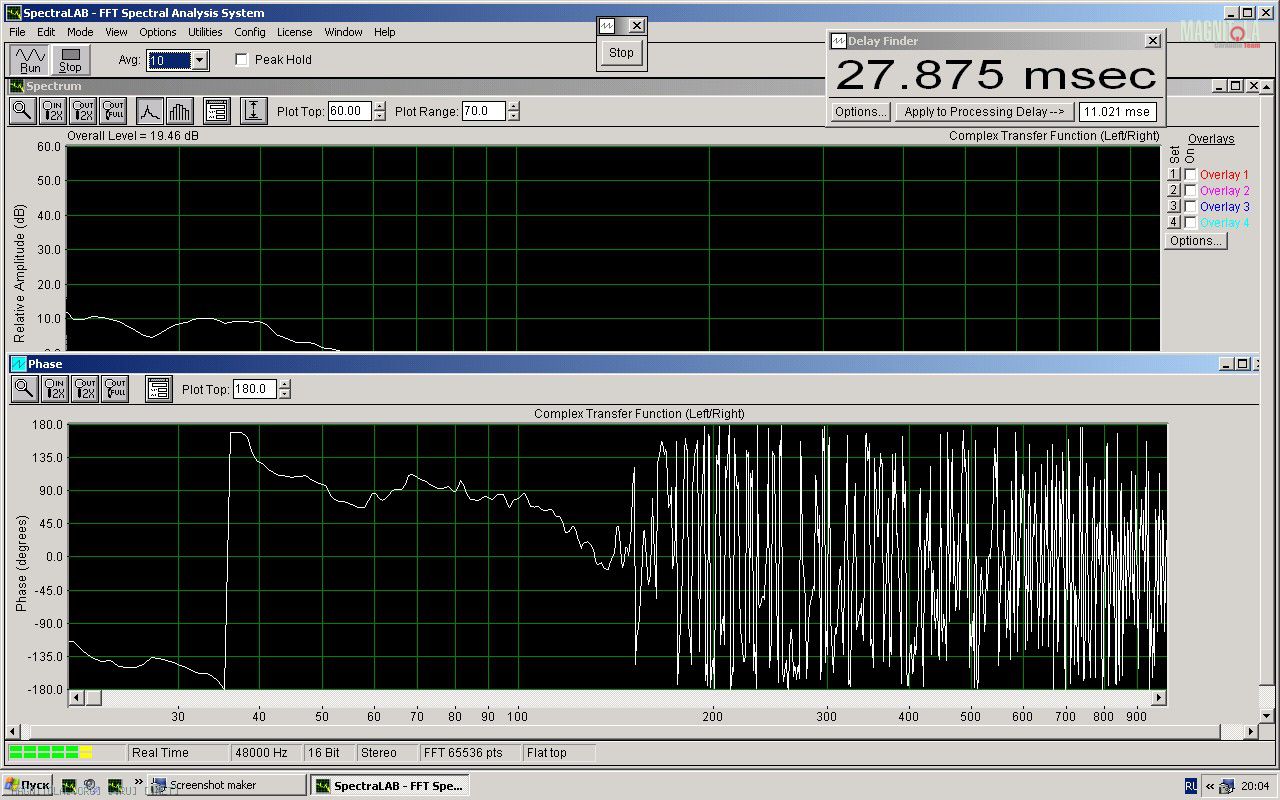Viewport: 1280px width, 800px height.
Task: Open the File menu
Action: pos(17,32)
